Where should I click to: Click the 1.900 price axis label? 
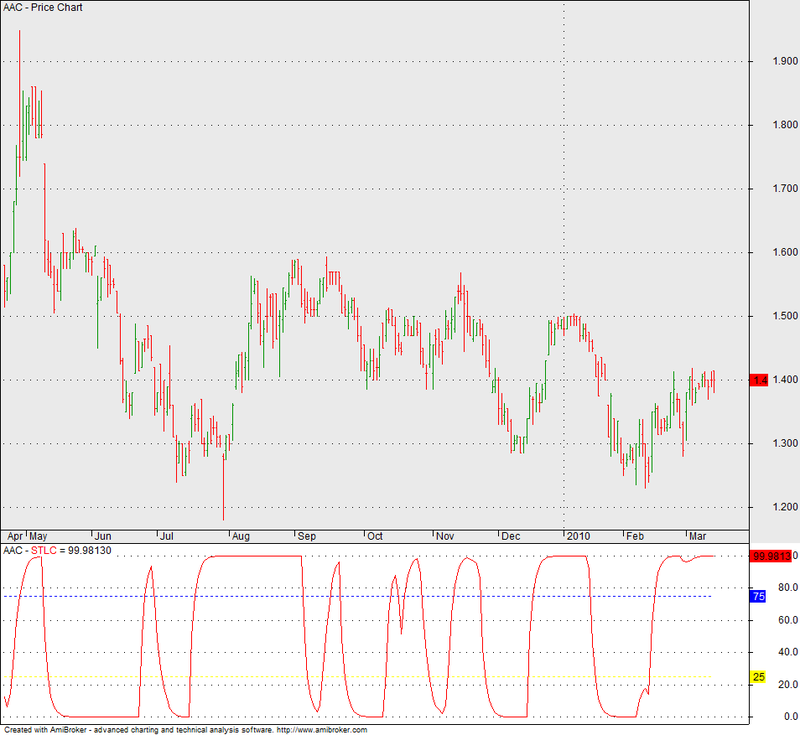click(785, 61)
